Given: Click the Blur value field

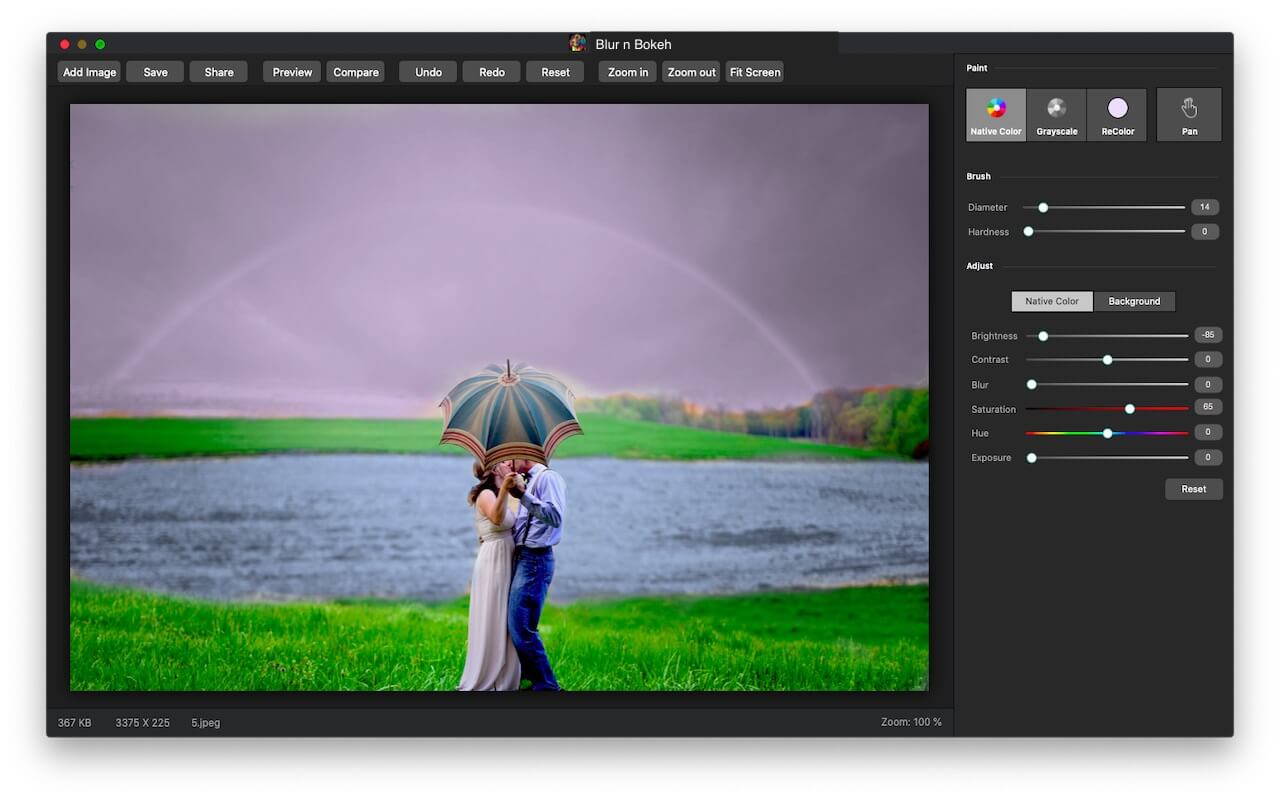Looking at the screenshot, I should pos(1208,384).
